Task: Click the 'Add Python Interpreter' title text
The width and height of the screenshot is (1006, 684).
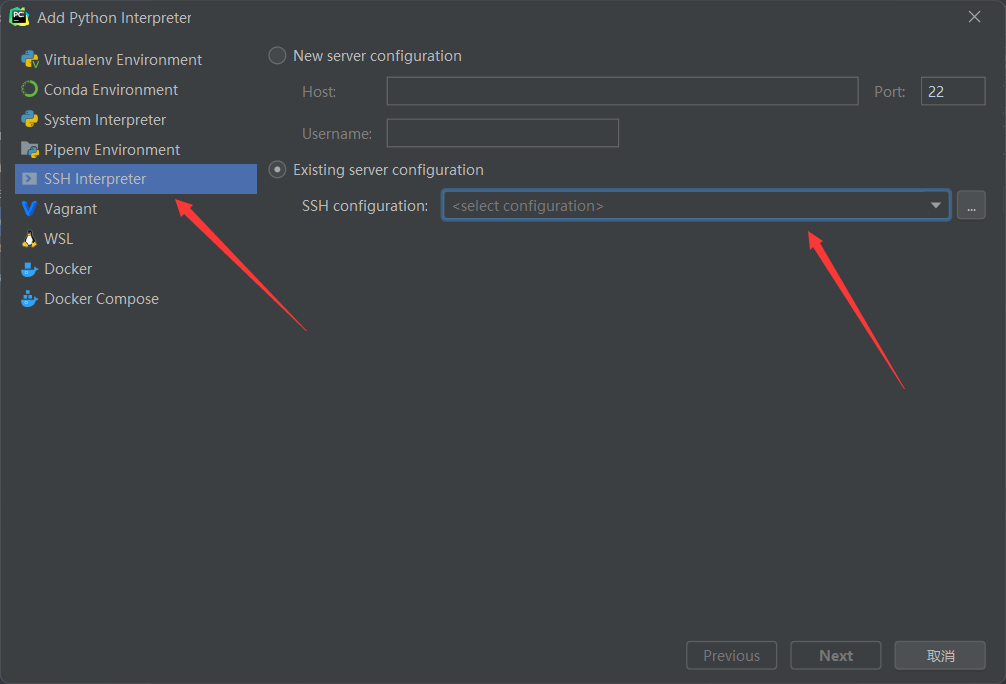Action: coord(114,18)
